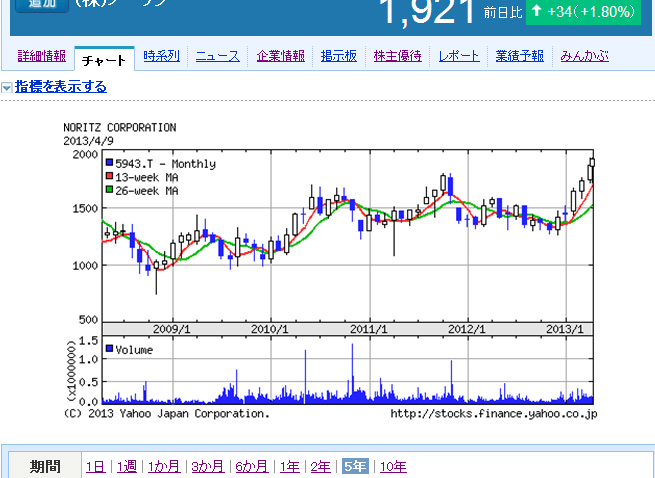Click the 2012/1 axis label
The width and height of the screenshot is (655, 478).
[x=467, y=329]
